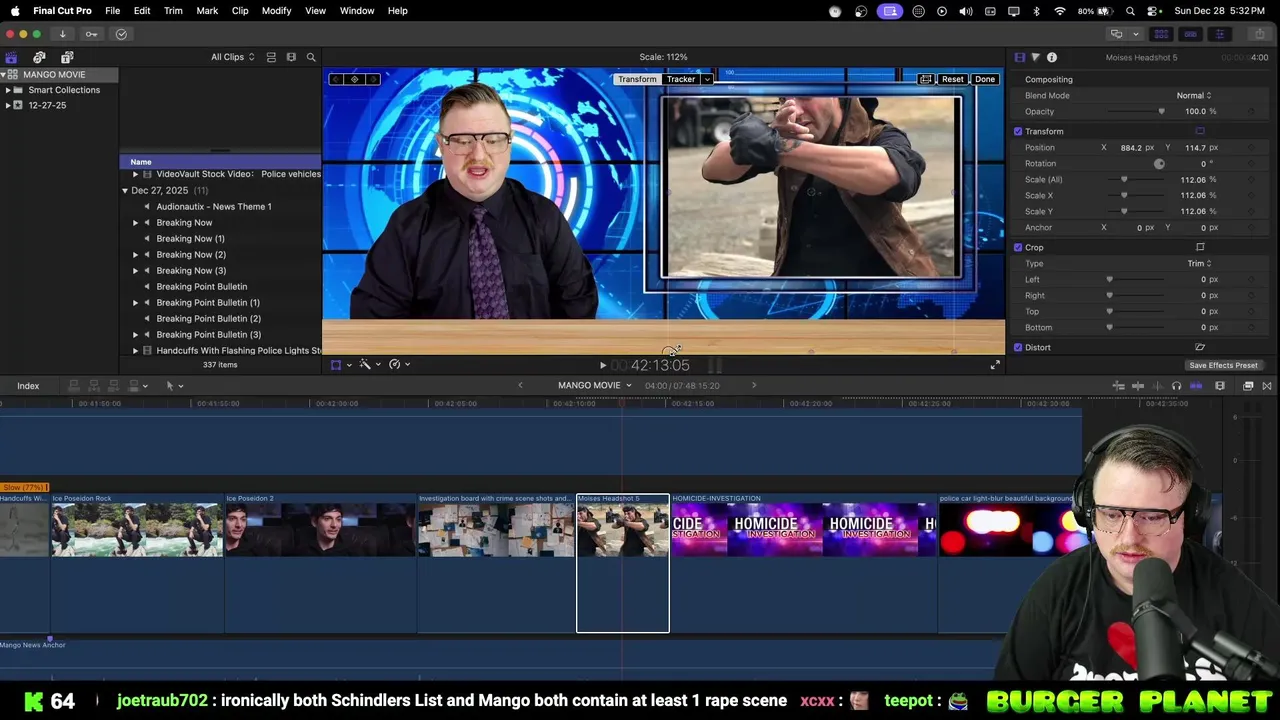Toggle timeline snapping icon
1280x720 pixels.
pos(1196,386)
